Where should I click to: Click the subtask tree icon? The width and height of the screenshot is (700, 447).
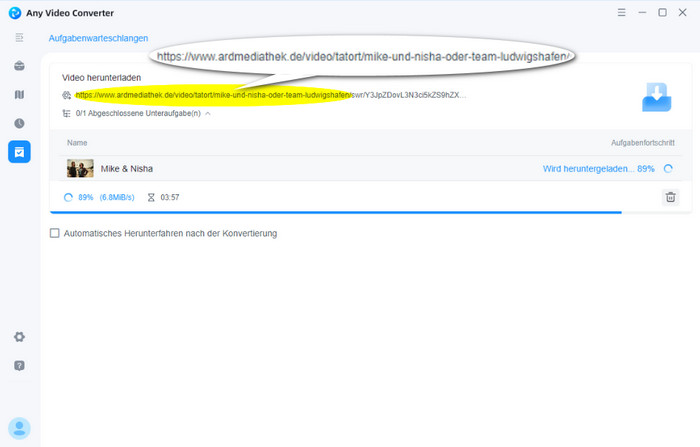pyautogui.click(x=67, y=113)
